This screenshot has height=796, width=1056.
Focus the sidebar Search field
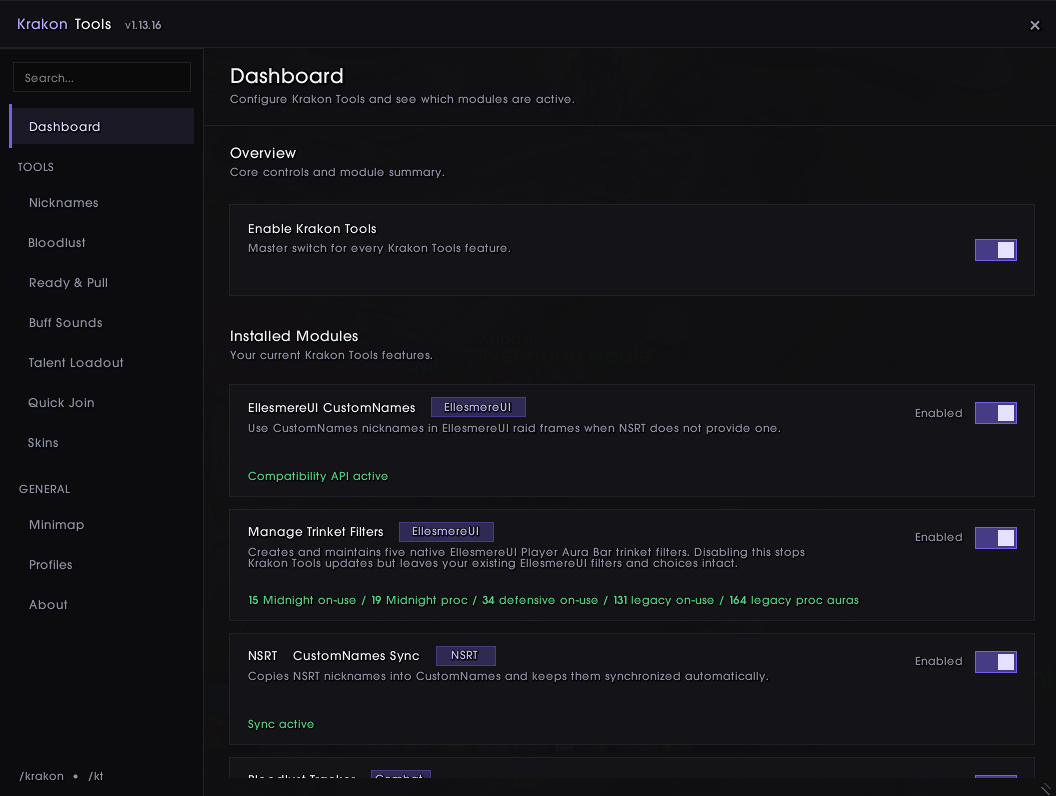pos(102,77)
